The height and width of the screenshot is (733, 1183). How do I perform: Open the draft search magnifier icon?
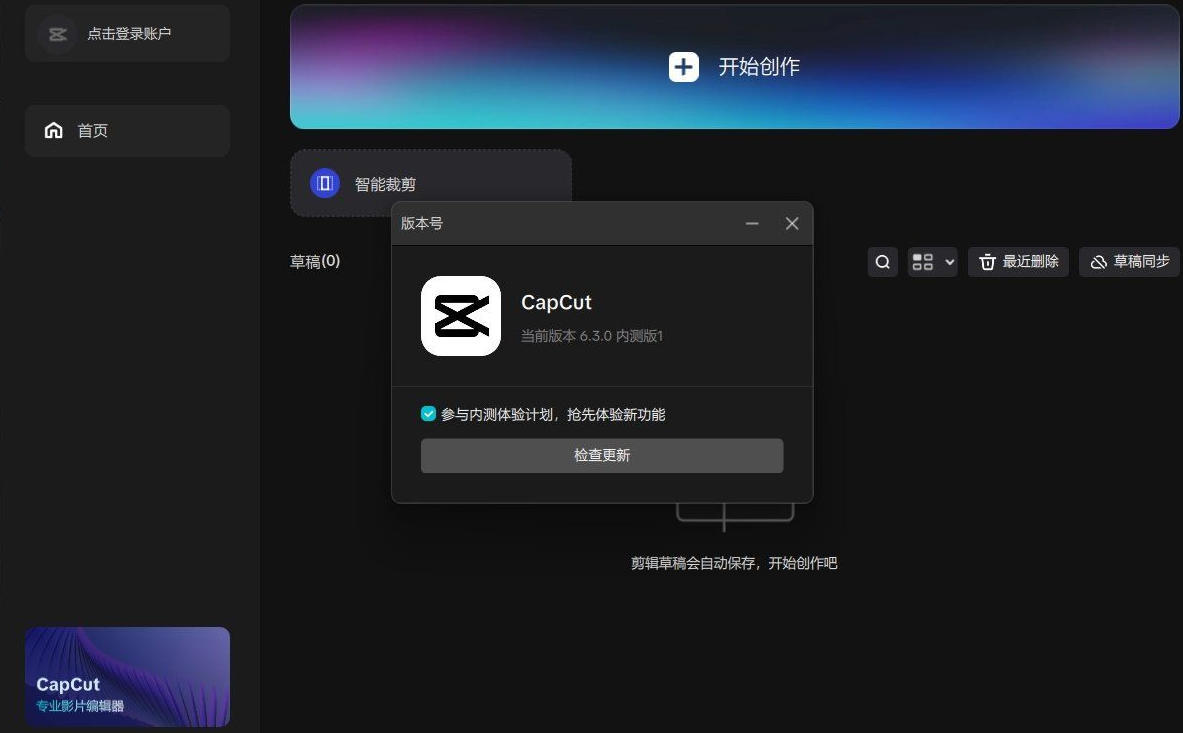click(883, 262)
